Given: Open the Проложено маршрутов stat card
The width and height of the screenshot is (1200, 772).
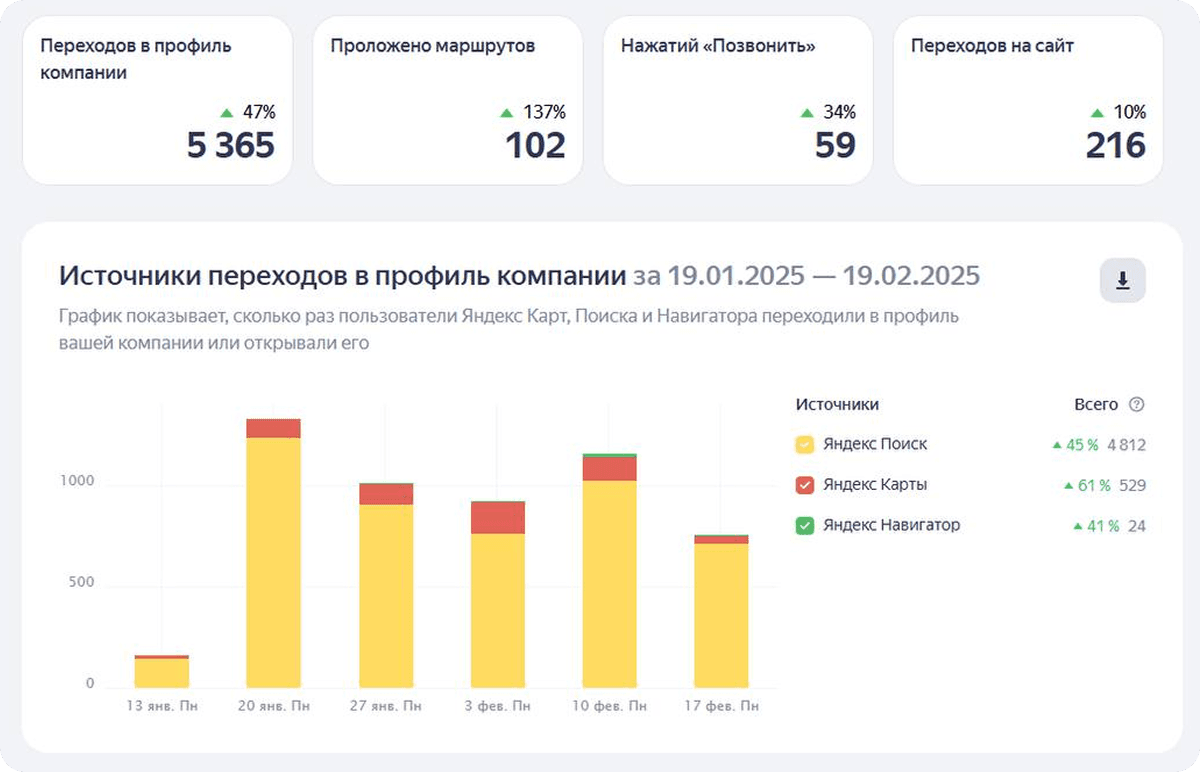Looking at the screenshot, I should 447,100.
